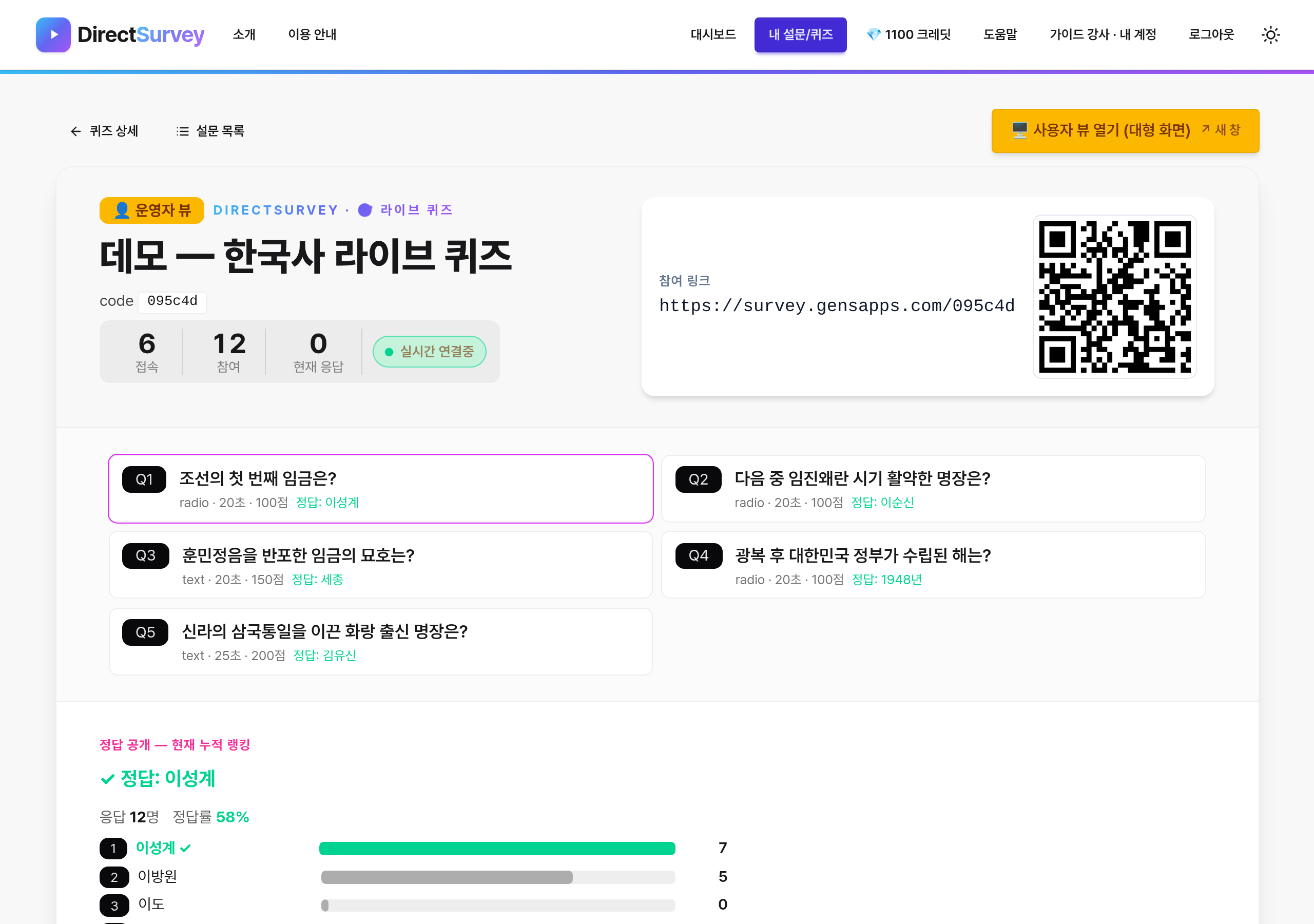This screenshot has height=924, width=1314.
Task: Click 로그아웃
Action: [x=1211, y=34]
